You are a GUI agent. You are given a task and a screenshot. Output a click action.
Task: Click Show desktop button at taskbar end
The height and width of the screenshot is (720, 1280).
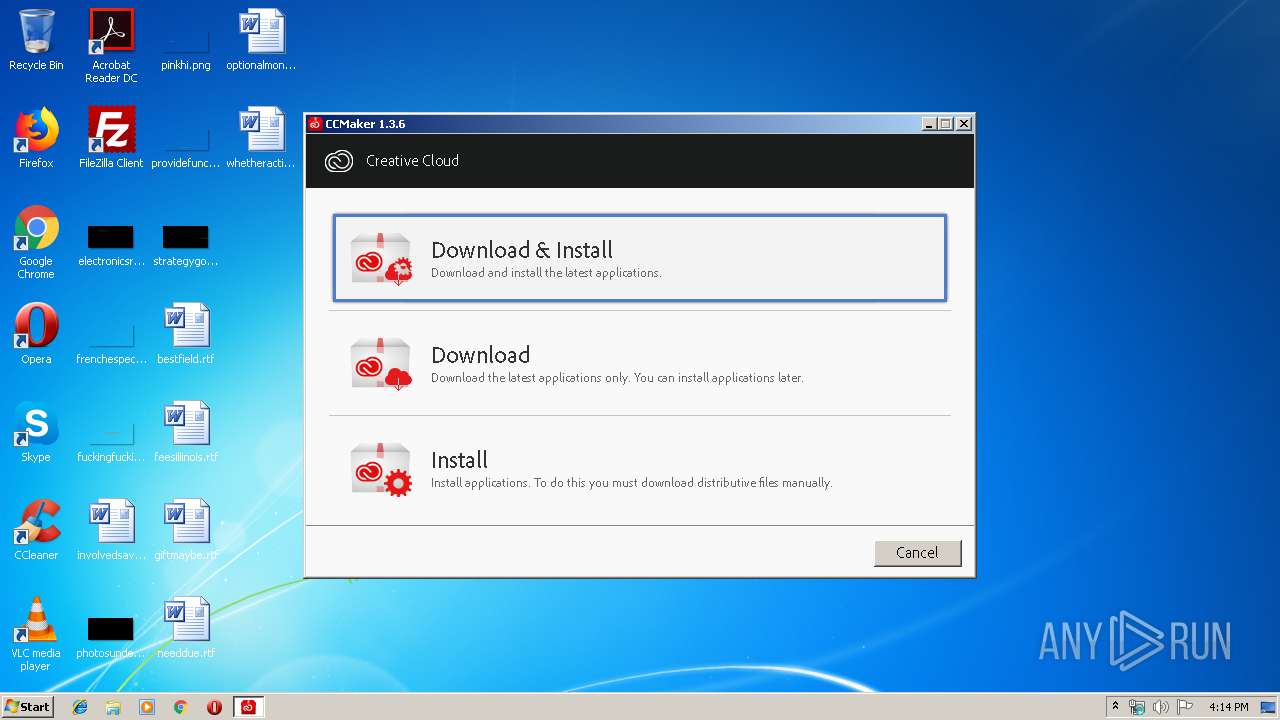pyautogui.click(x=1270, y=707)
